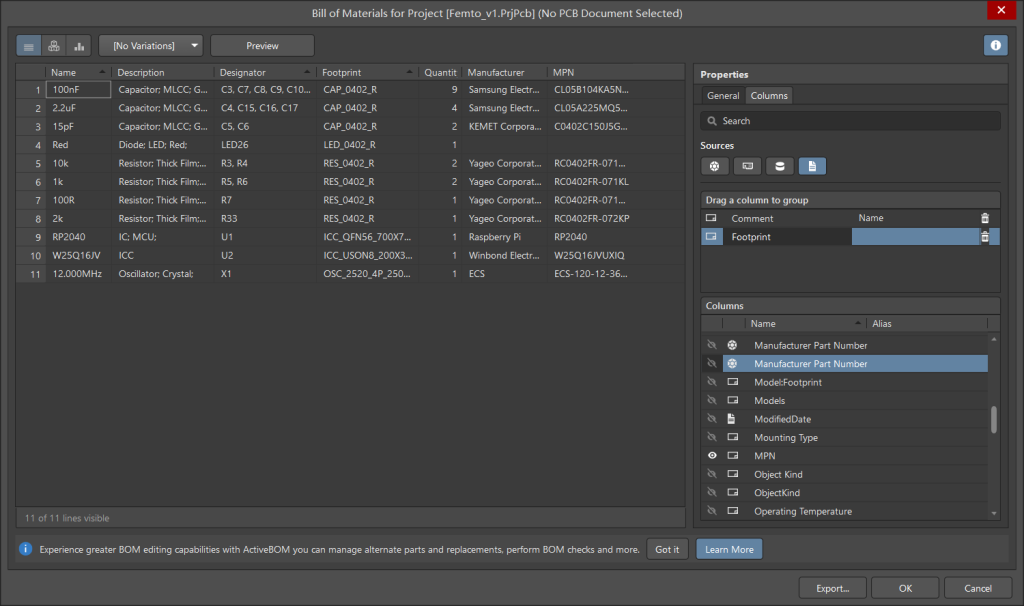Click the Comment row's parameter icon in grouping
Image resolution: width=1024 pixels, height=606 pixels.
pyautogui.click(x=711, y=218)
